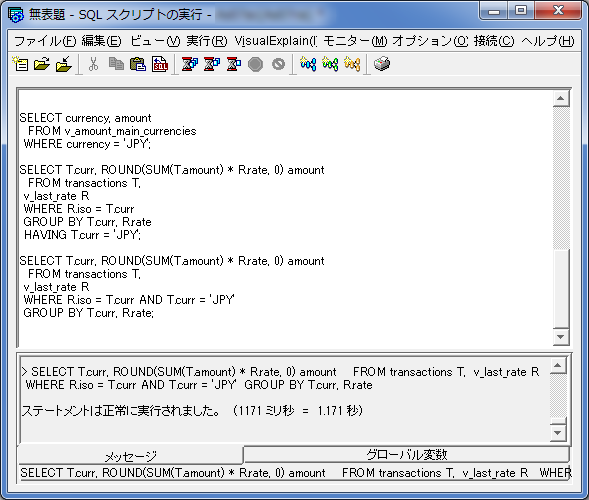Save the script with the save icon
Viewport: 589px width, 500px height.
64,64
